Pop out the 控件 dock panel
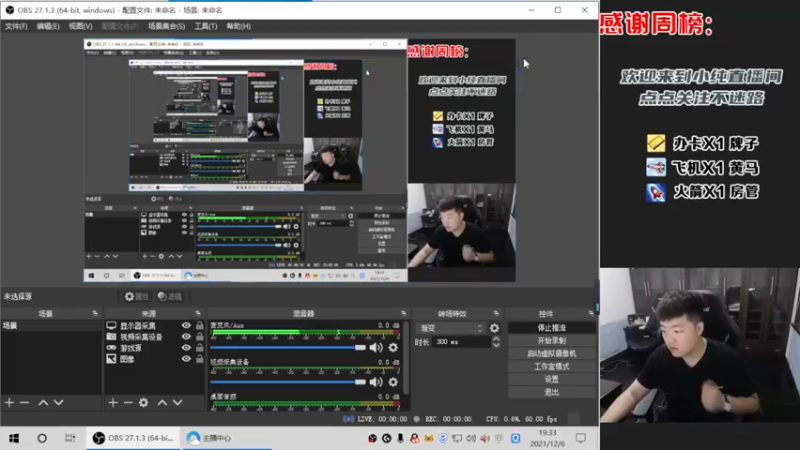This screenshot has height=450, width=800. pos(591,313)
